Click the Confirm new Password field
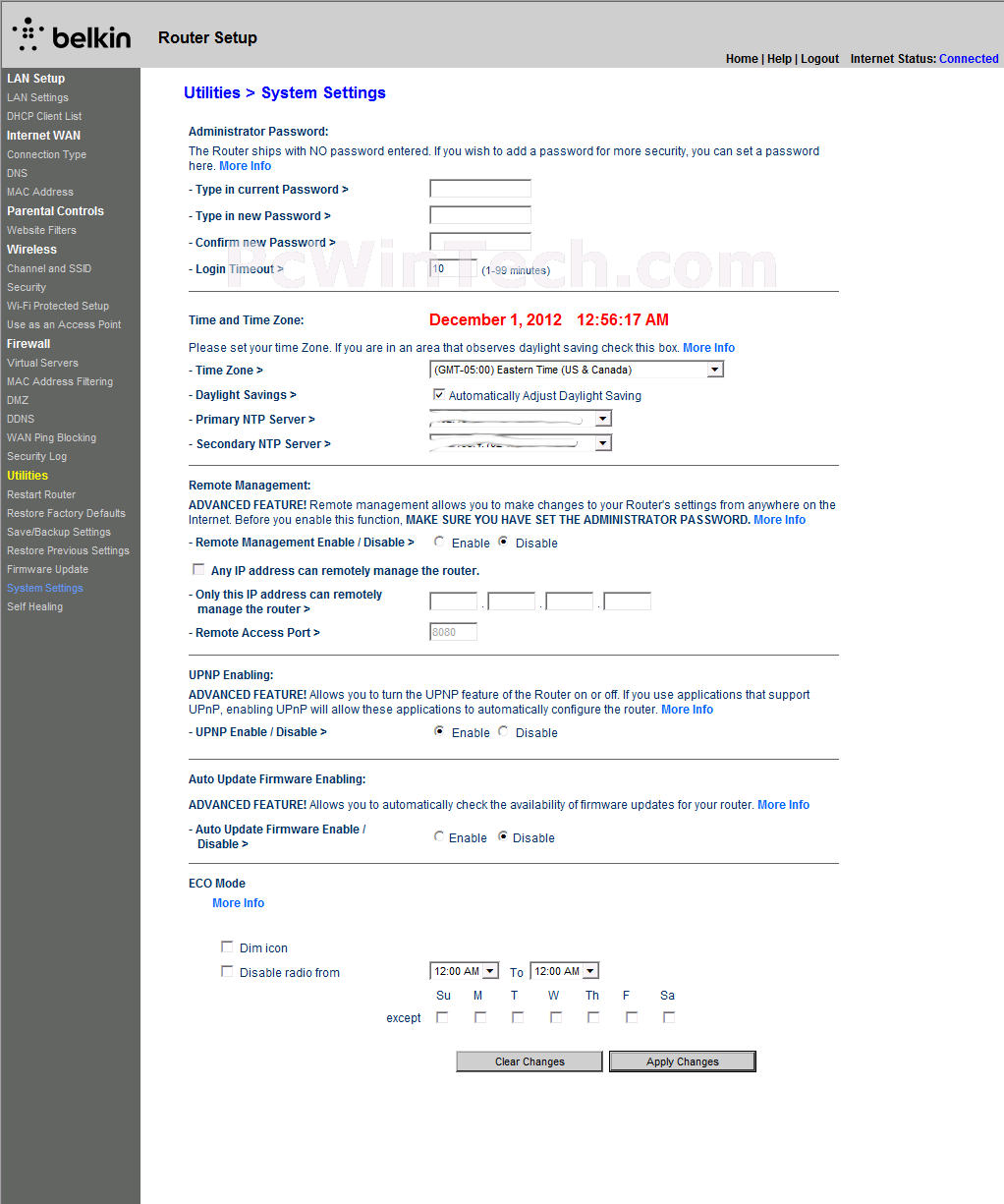Screen dimensions: 1004x1204 (480, 242)
